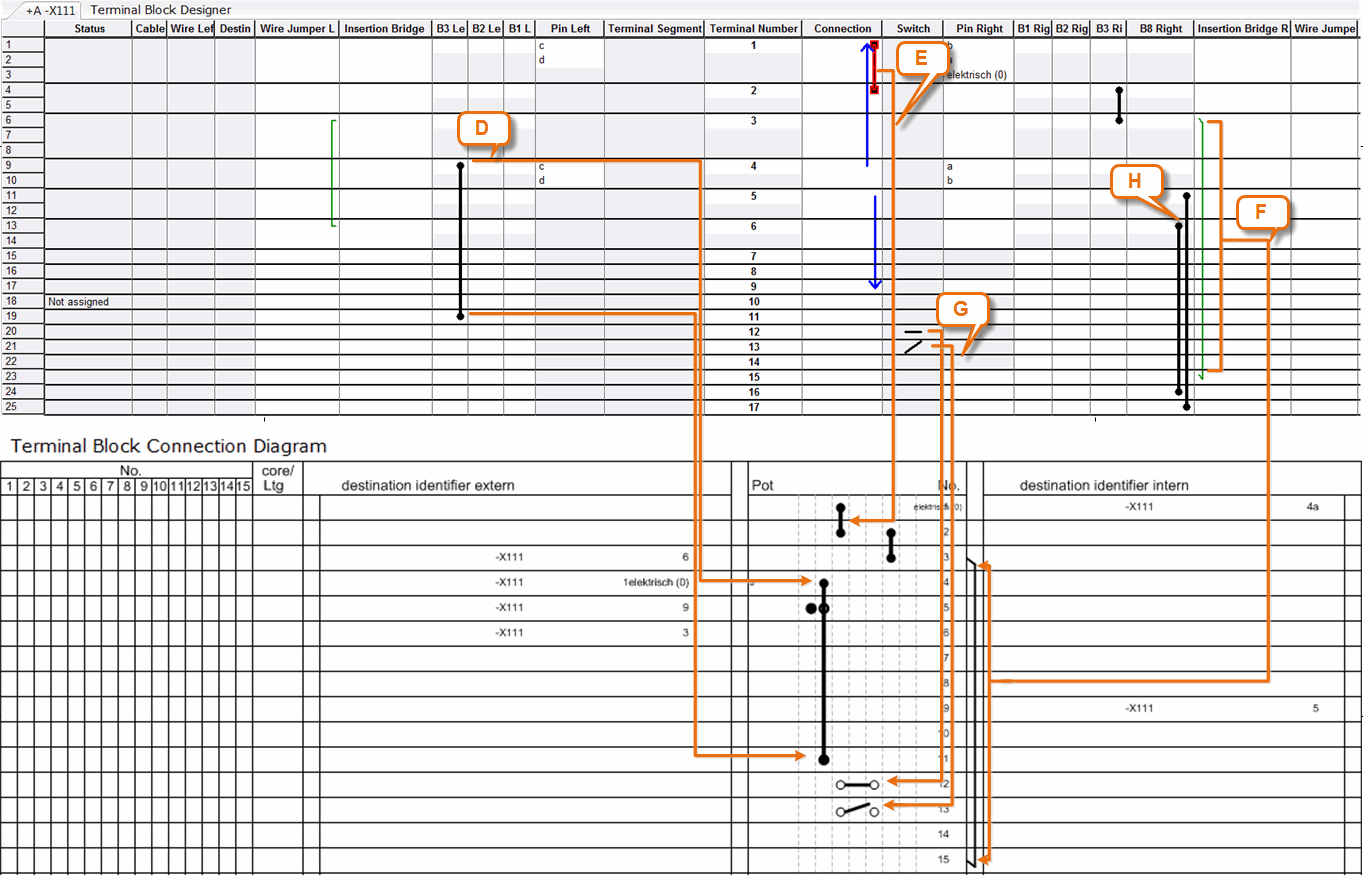Select the short jumper in B3 Ri column
Viewport: 1363px width, 875px height.
pos(1119,105)
